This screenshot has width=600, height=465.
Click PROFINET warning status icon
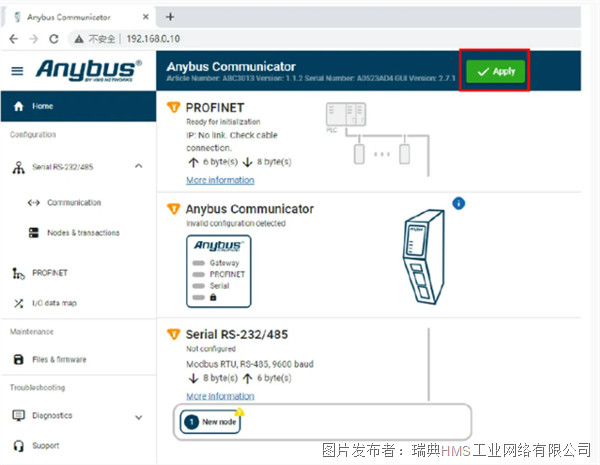coord(174,108)
